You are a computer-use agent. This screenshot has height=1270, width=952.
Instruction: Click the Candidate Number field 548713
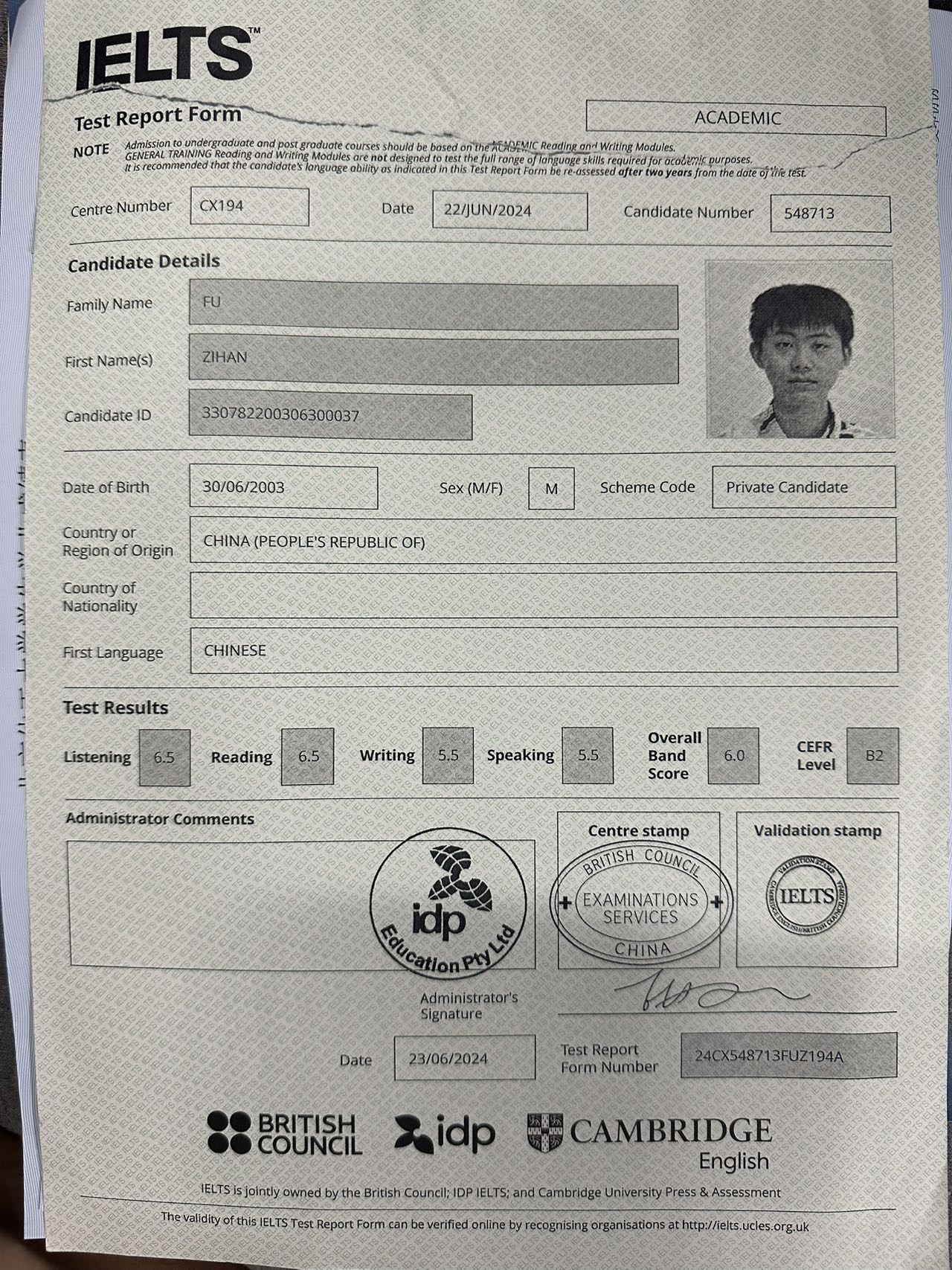(x=830, y=214)
